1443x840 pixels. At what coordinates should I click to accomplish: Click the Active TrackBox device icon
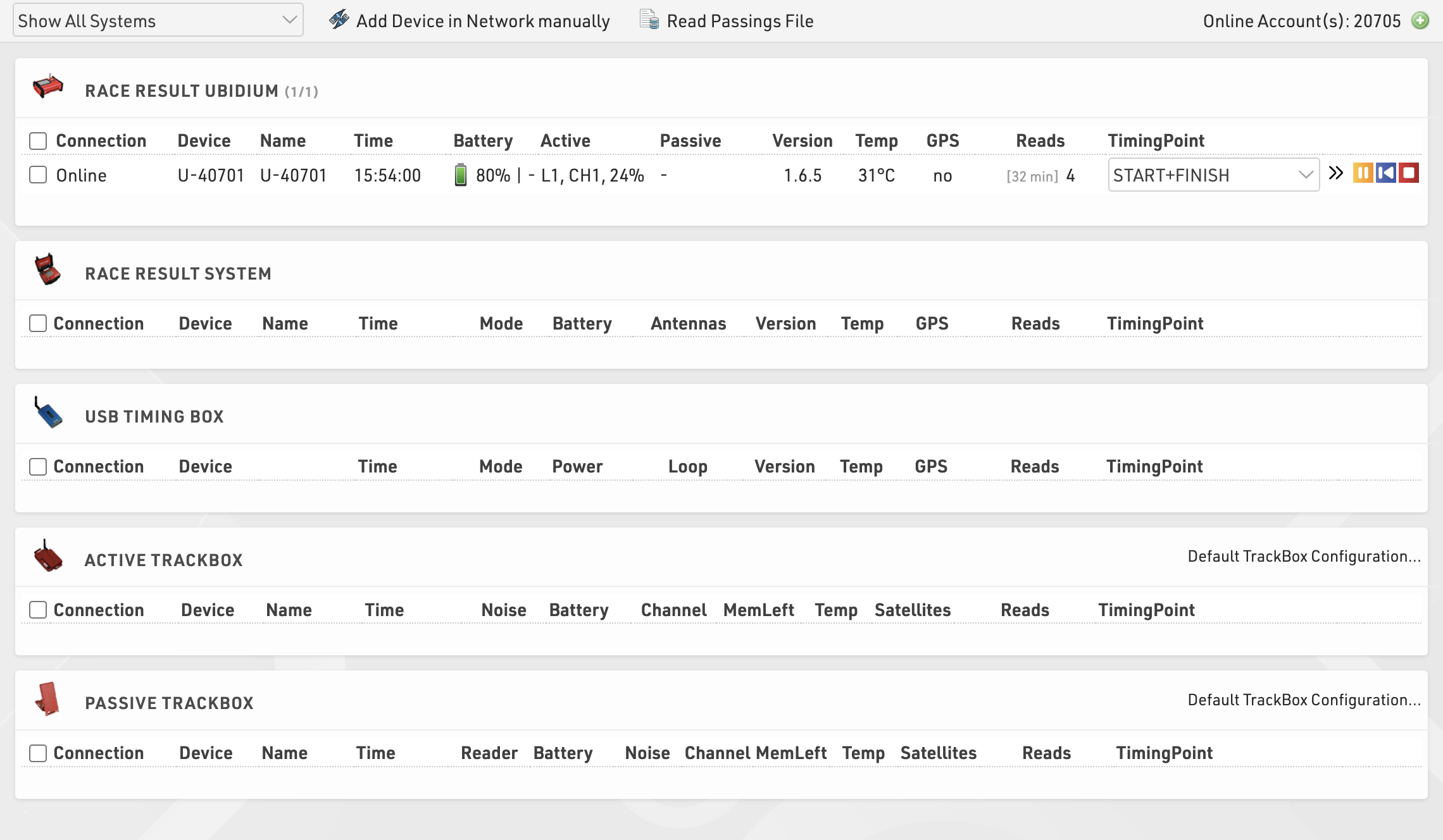click(48, 557)
